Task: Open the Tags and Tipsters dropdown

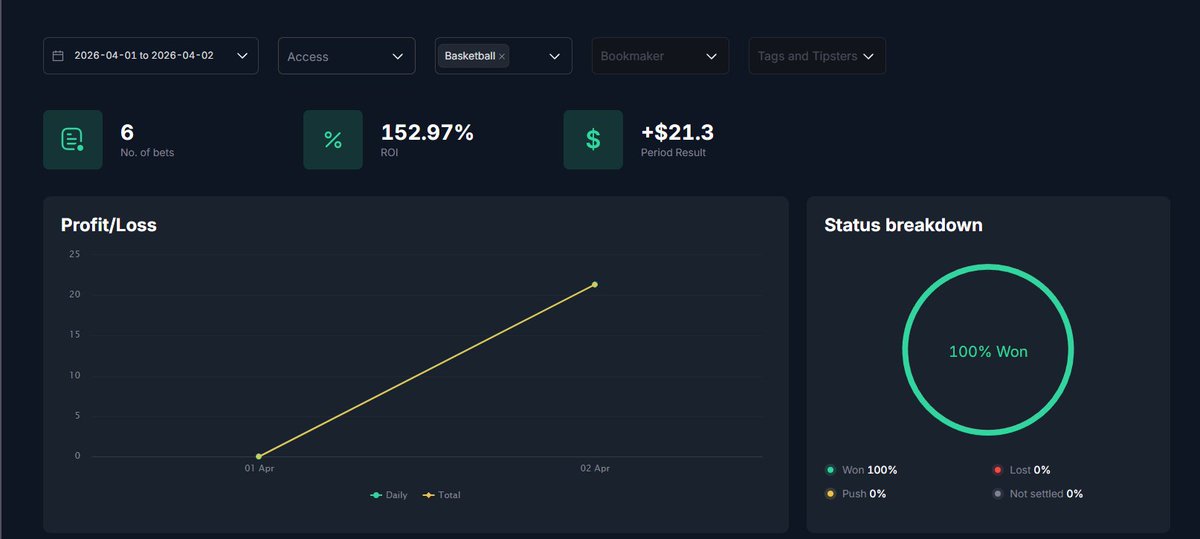Action: coord(817,56)
